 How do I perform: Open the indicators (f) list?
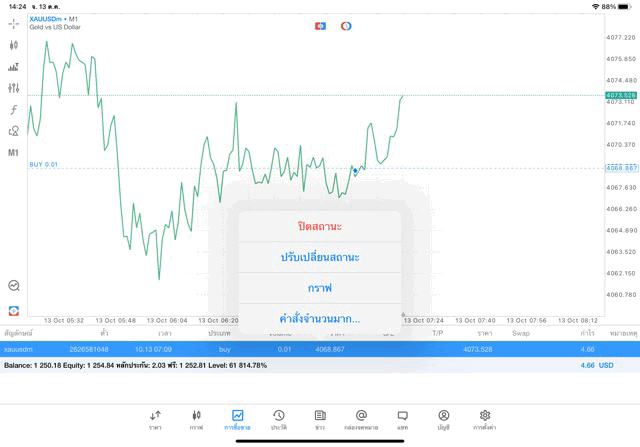coord(14,109)
